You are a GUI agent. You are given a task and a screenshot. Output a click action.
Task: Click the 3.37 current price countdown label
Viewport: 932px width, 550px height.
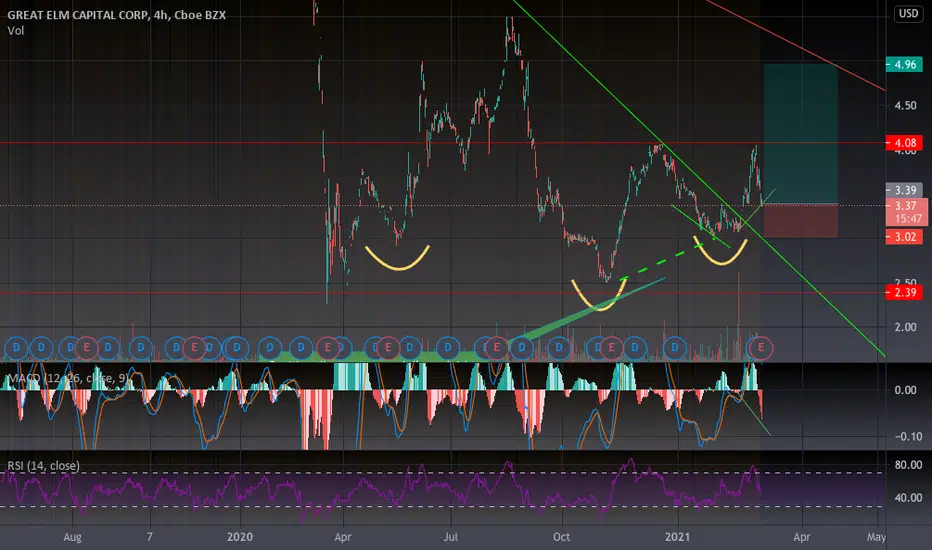point(906,212)
